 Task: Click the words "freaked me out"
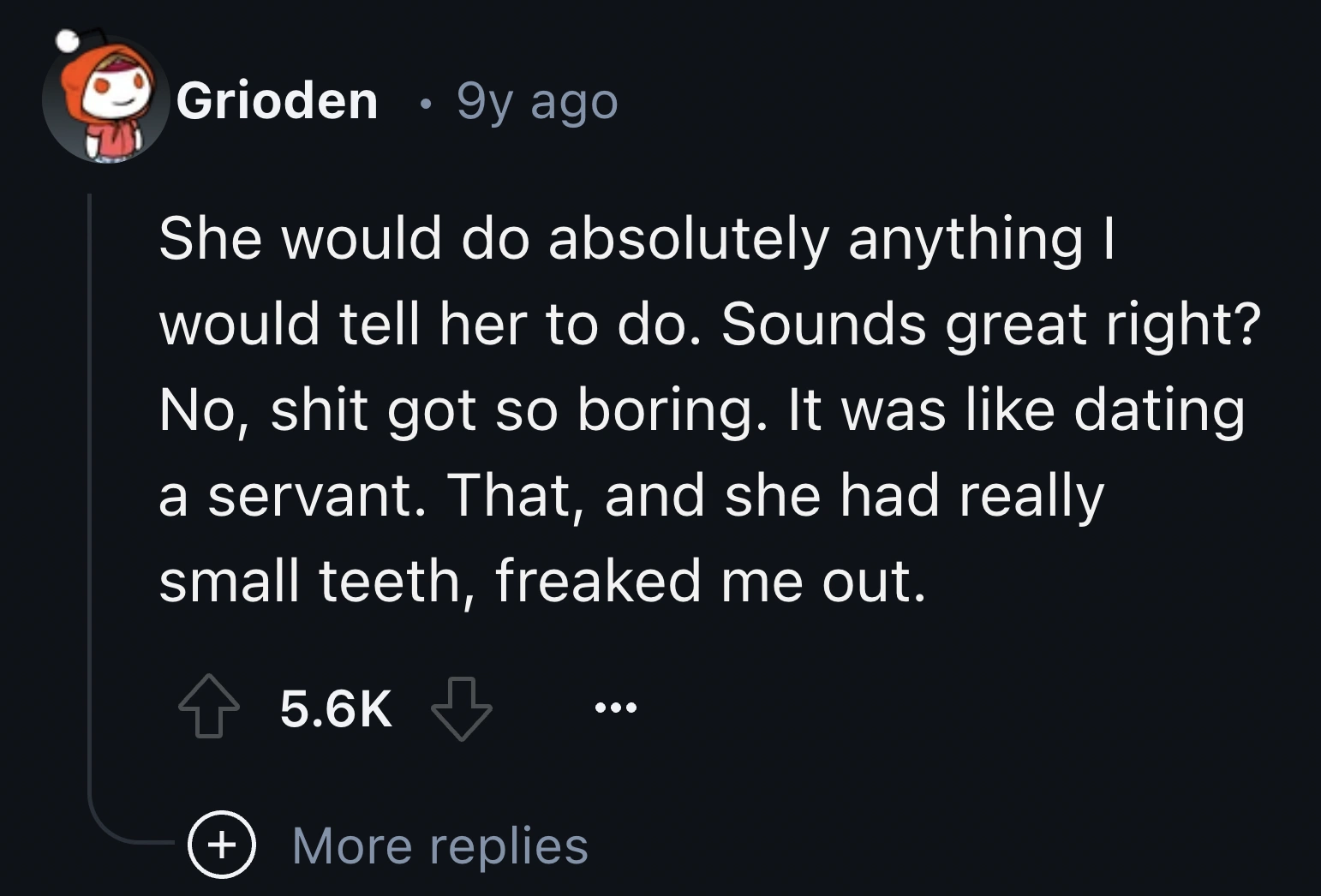point(710,582)
